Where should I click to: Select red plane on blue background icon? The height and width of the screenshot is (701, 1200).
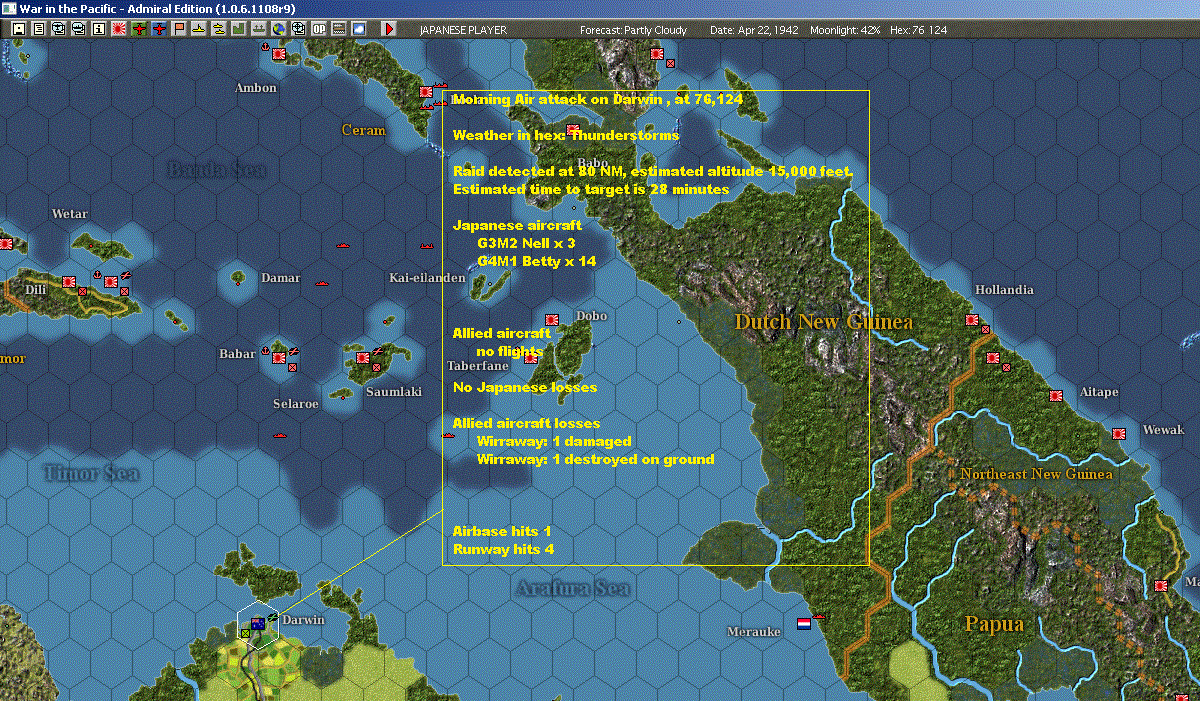tap(158, 30)
